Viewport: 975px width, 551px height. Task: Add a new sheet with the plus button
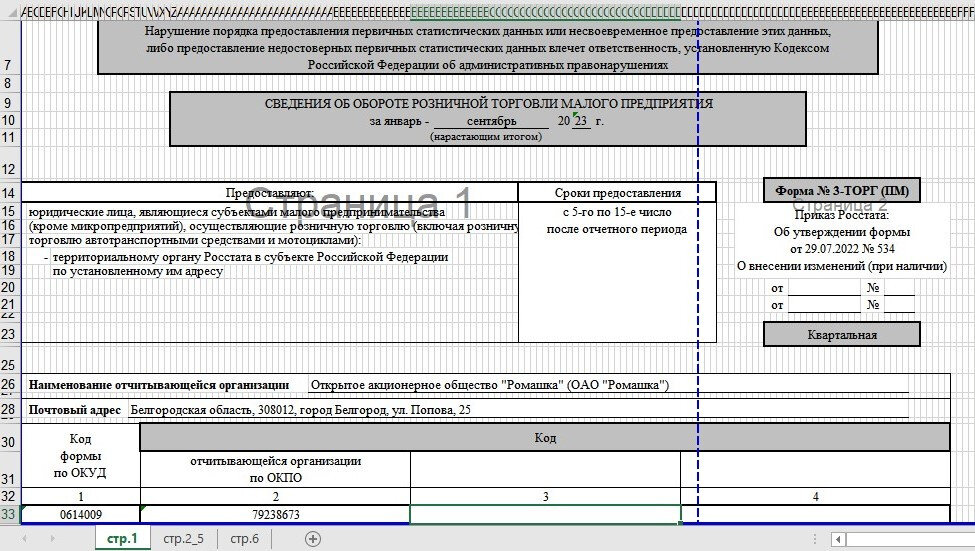coord(313,539)
